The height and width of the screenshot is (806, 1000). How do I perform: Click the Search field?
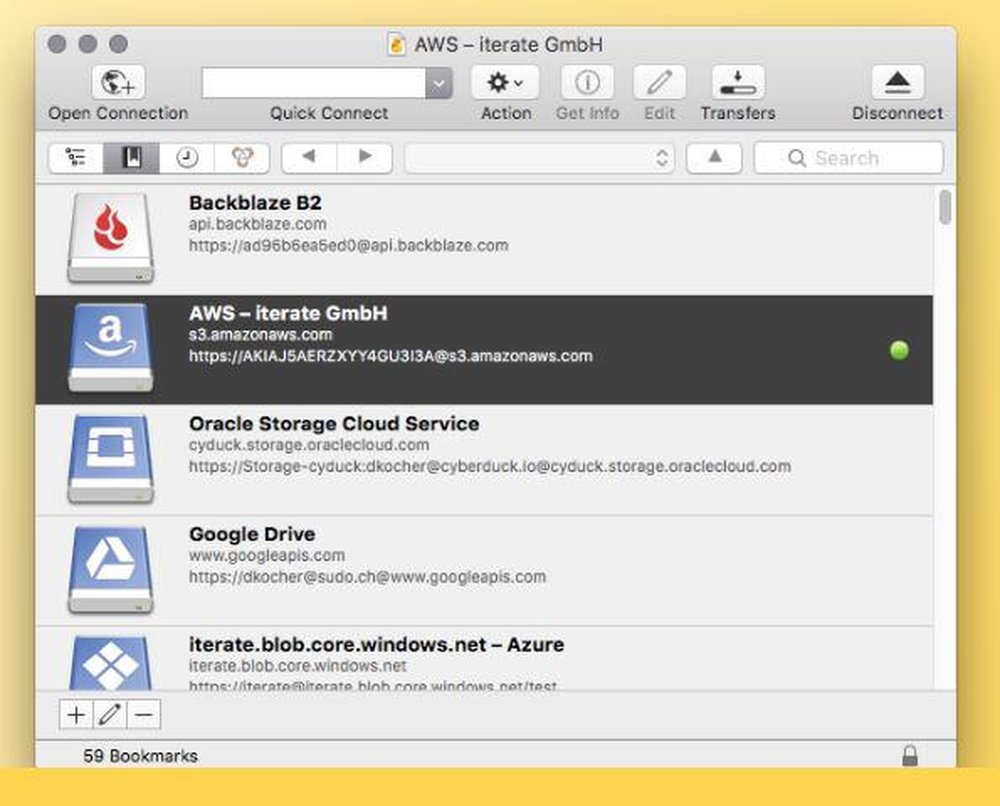pos(849,158)
